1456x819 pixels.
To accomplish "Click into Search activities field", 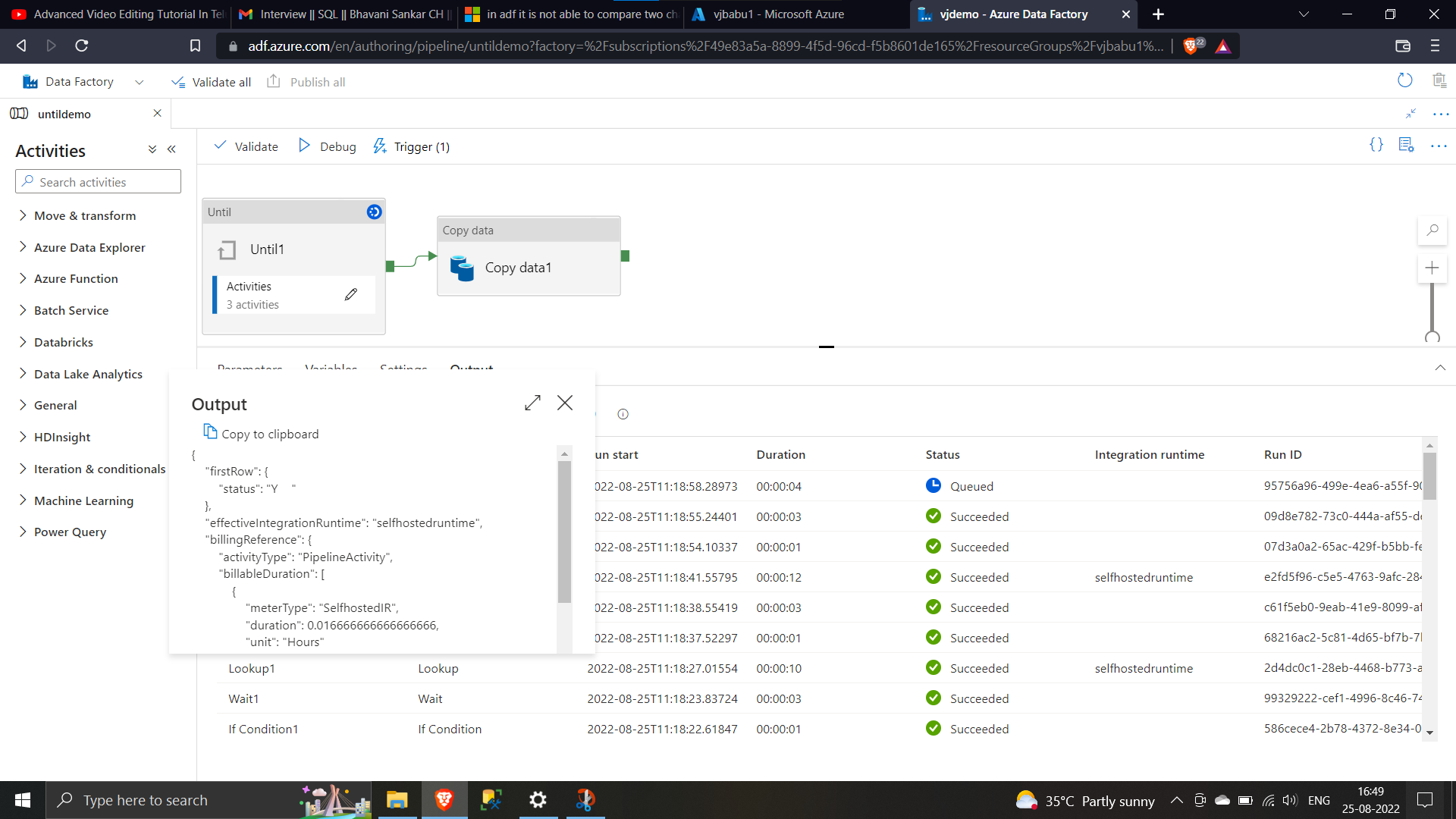I will click(x=98, y=182).
